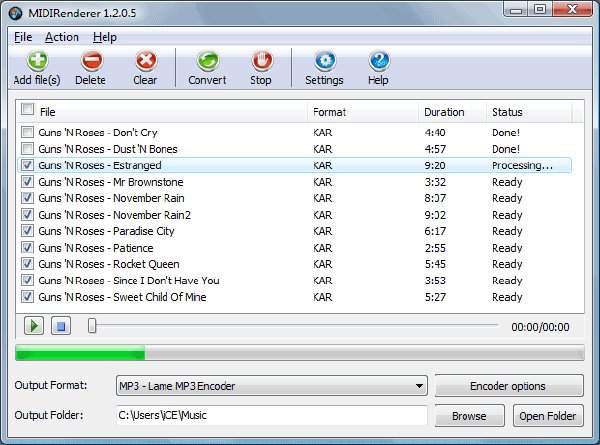
Task: Minimize the MIDIRenderer window
Action: tap(515, 10)
